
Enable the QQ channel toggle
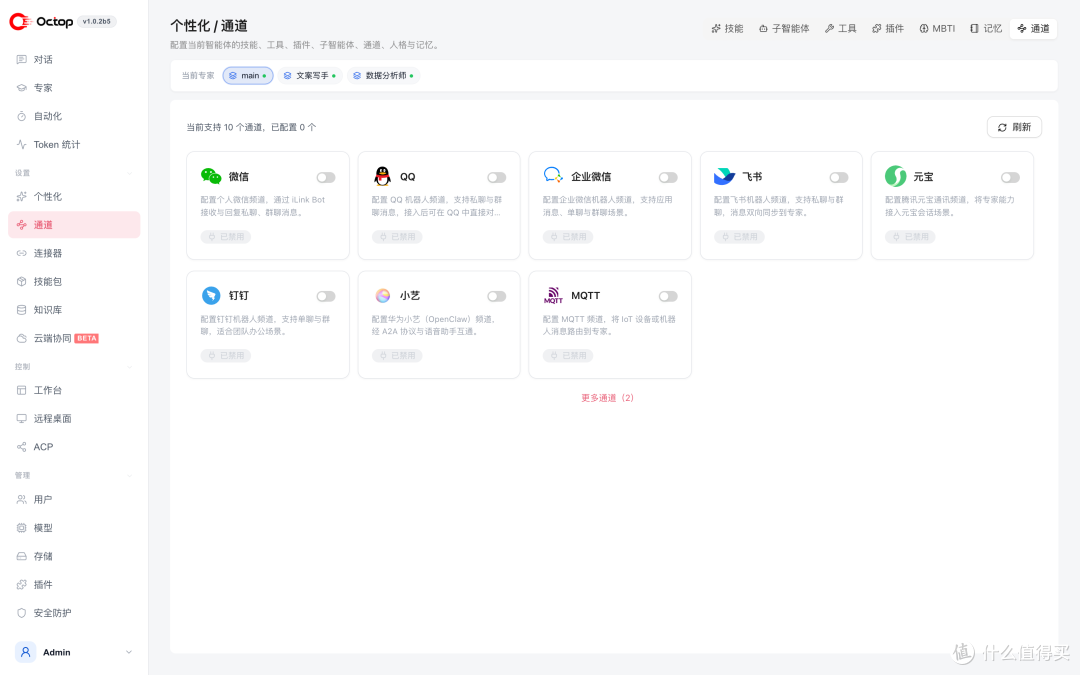[x=497, y=178]
